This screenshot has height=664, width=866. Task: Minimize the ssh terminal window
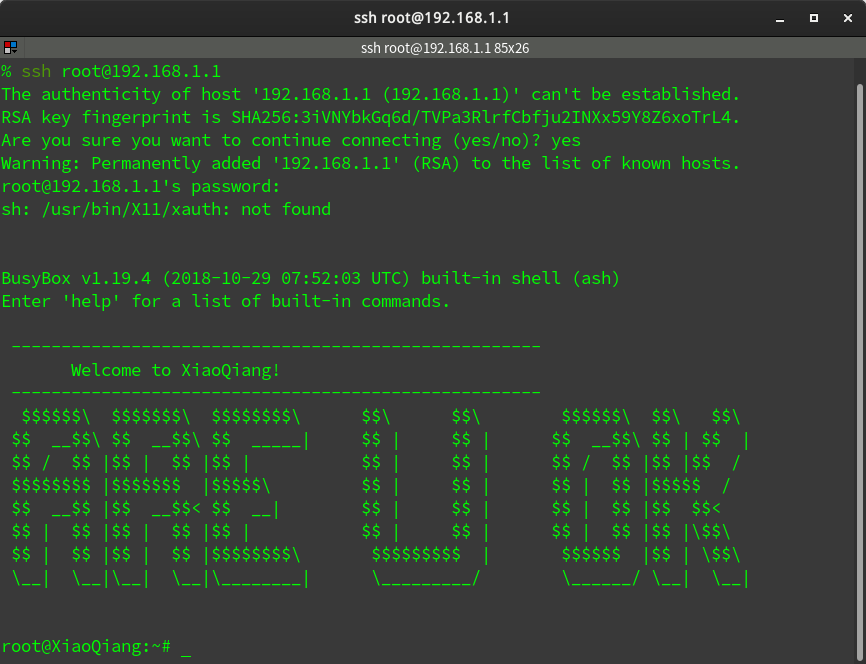tap(780, 18)
